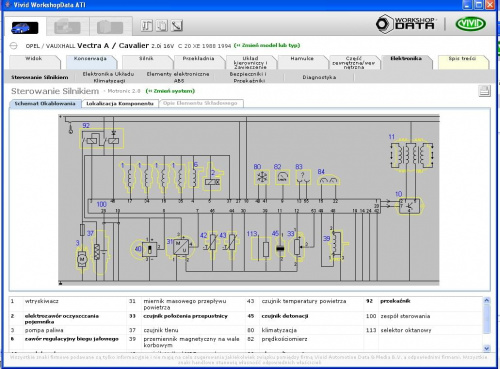Switch to Lokalizacja Komponentu tab

click(120, 104)
